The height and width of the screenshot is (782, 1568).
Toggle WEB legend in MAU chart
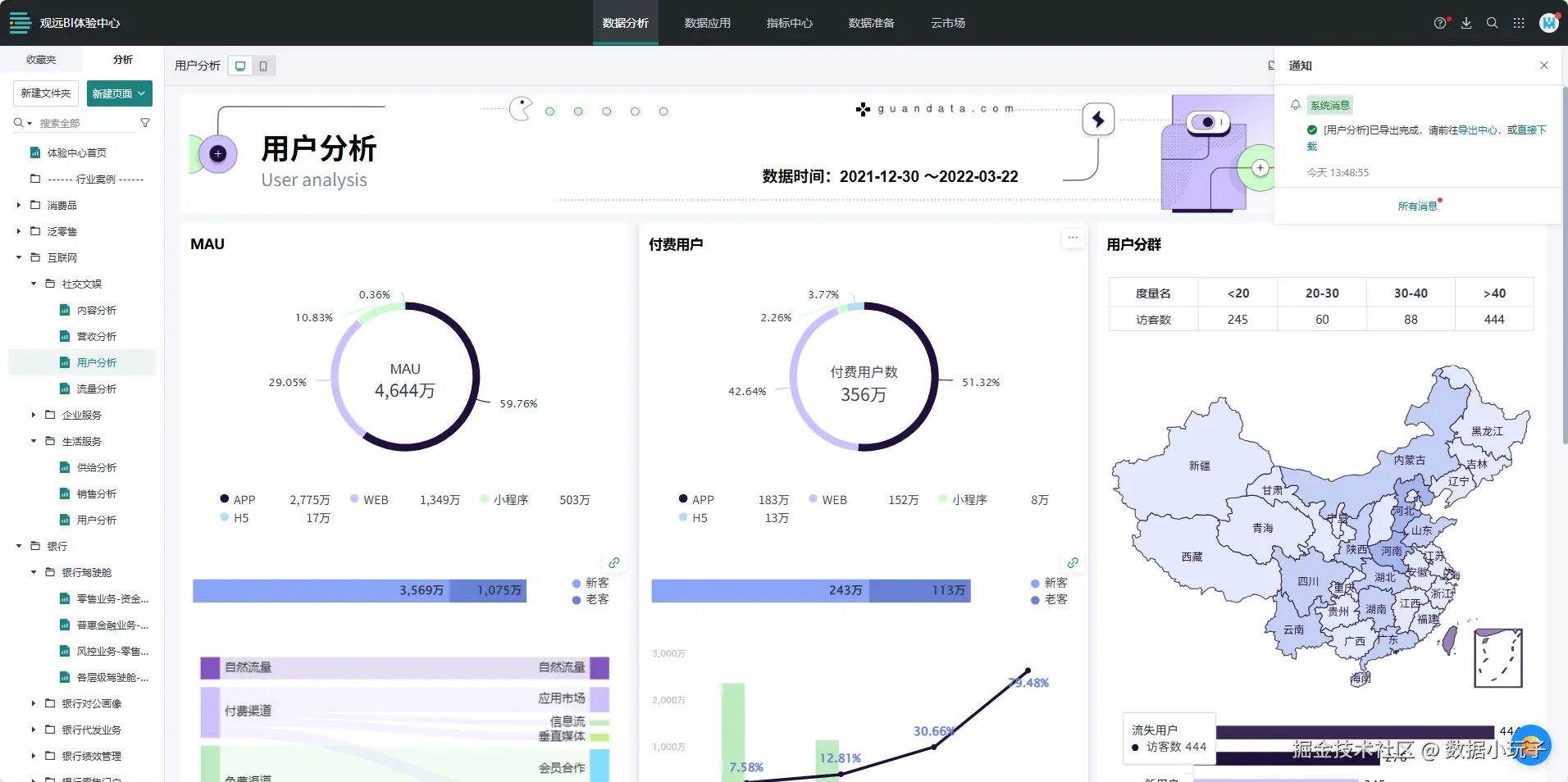pyautogui.click(x=369, y=499)
